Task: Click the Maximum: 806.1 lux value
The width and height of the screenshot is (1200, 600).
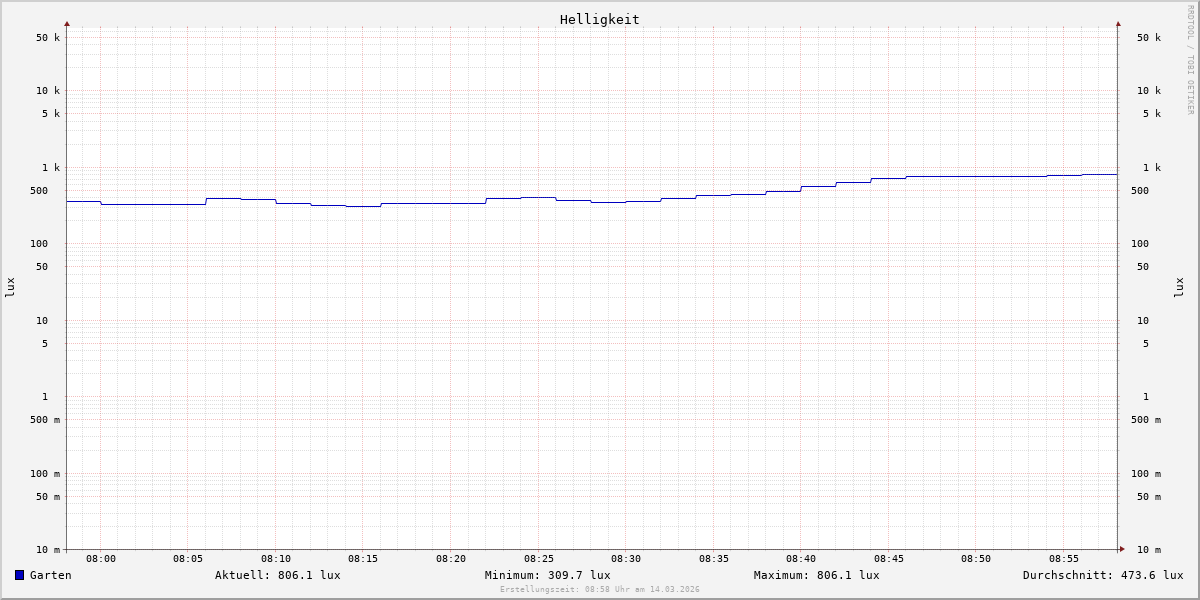Action: click(x=816, y=575)
